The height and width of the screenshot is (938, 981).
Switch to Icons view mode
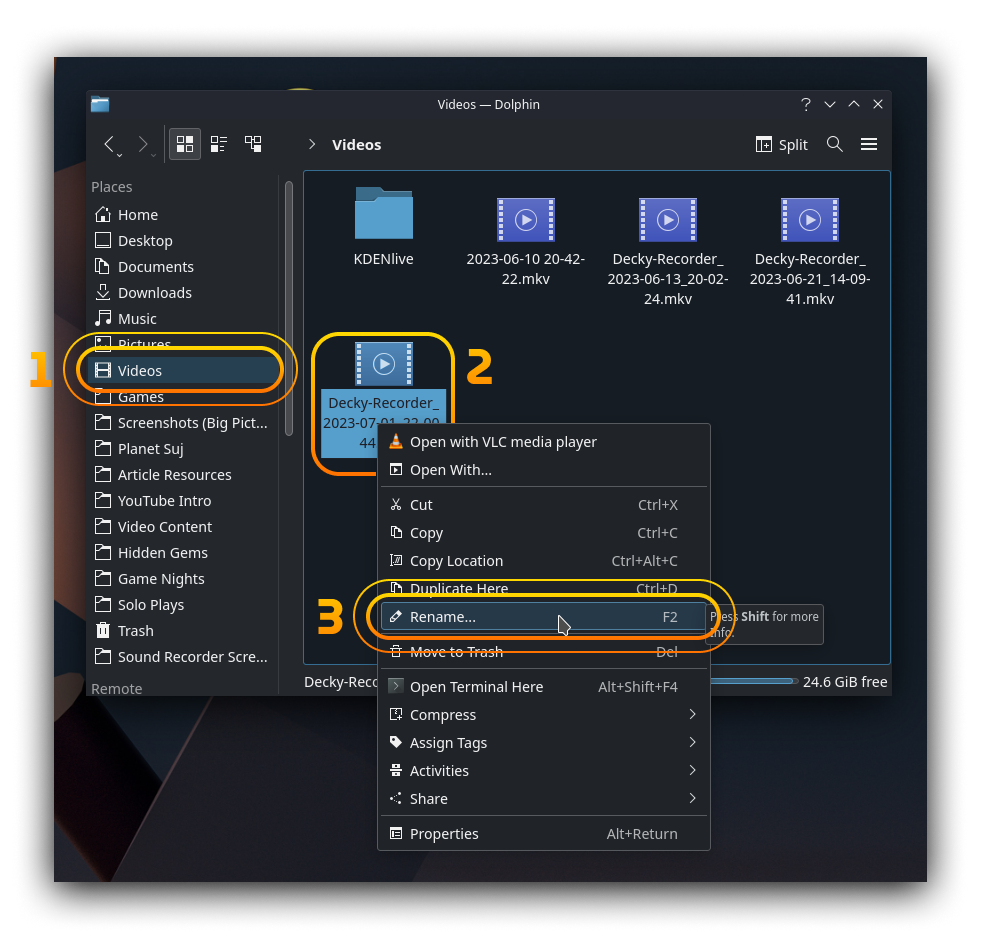tap(185, 145)
